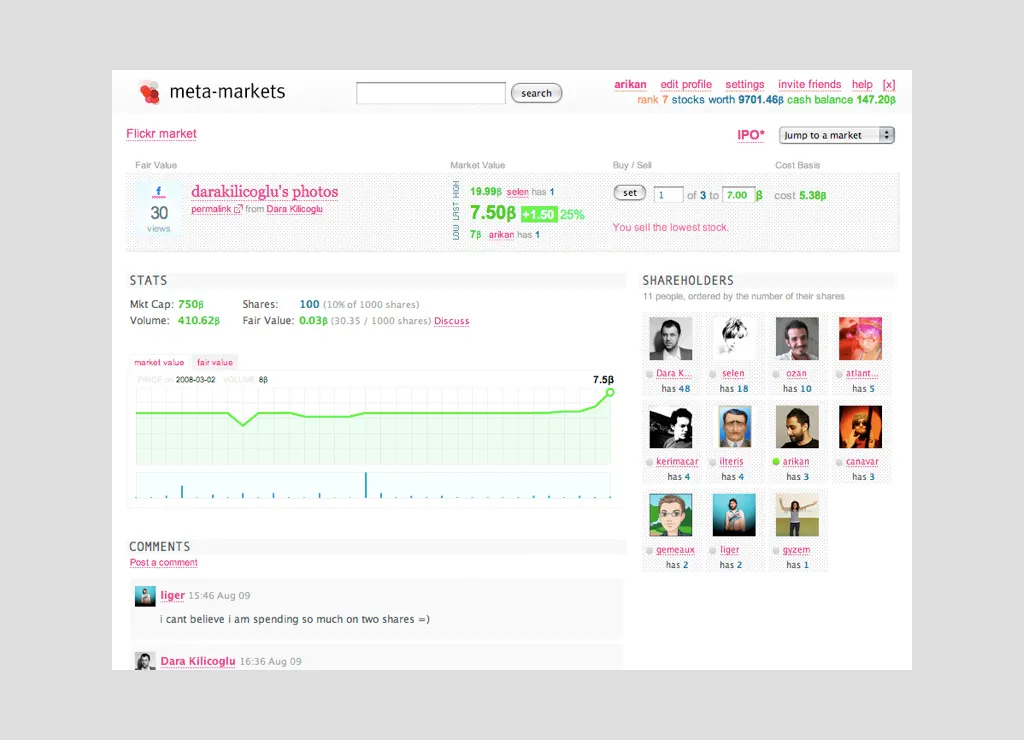Screen dimensions: 1024x740
Task: Click the [x] logout link in header
Action: pyautogui.click(x=888, y=85)
